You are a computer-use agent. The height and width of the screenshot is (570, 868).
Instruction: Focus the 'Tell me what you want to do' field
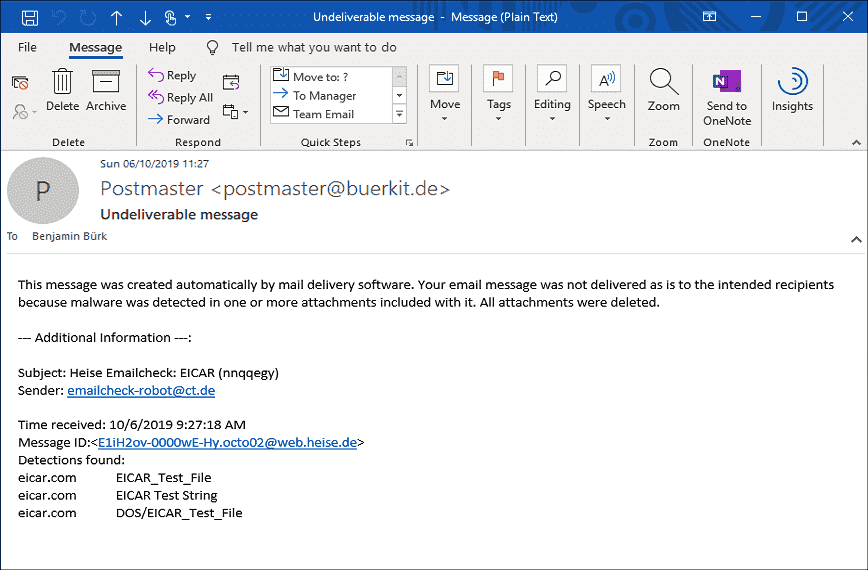tap(314, 48)
